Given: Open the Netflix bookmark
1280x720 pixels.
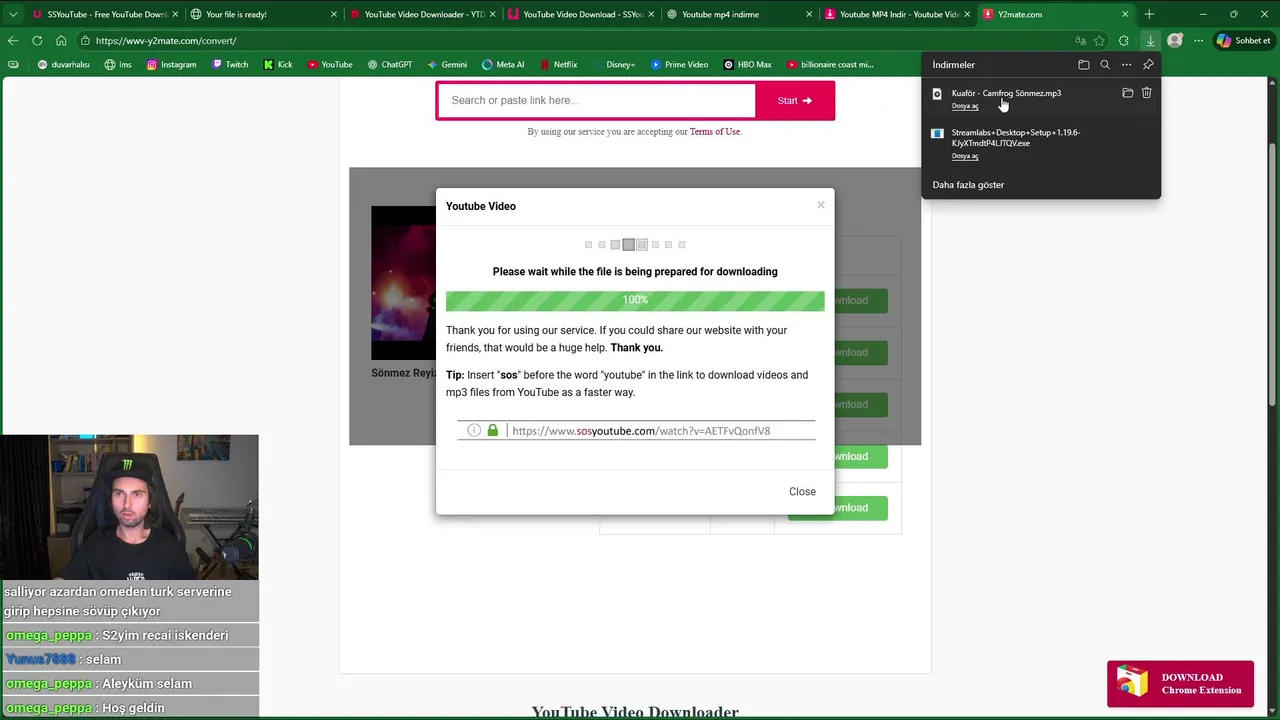Looking at the screenshot, I should (x=558, y=65).
